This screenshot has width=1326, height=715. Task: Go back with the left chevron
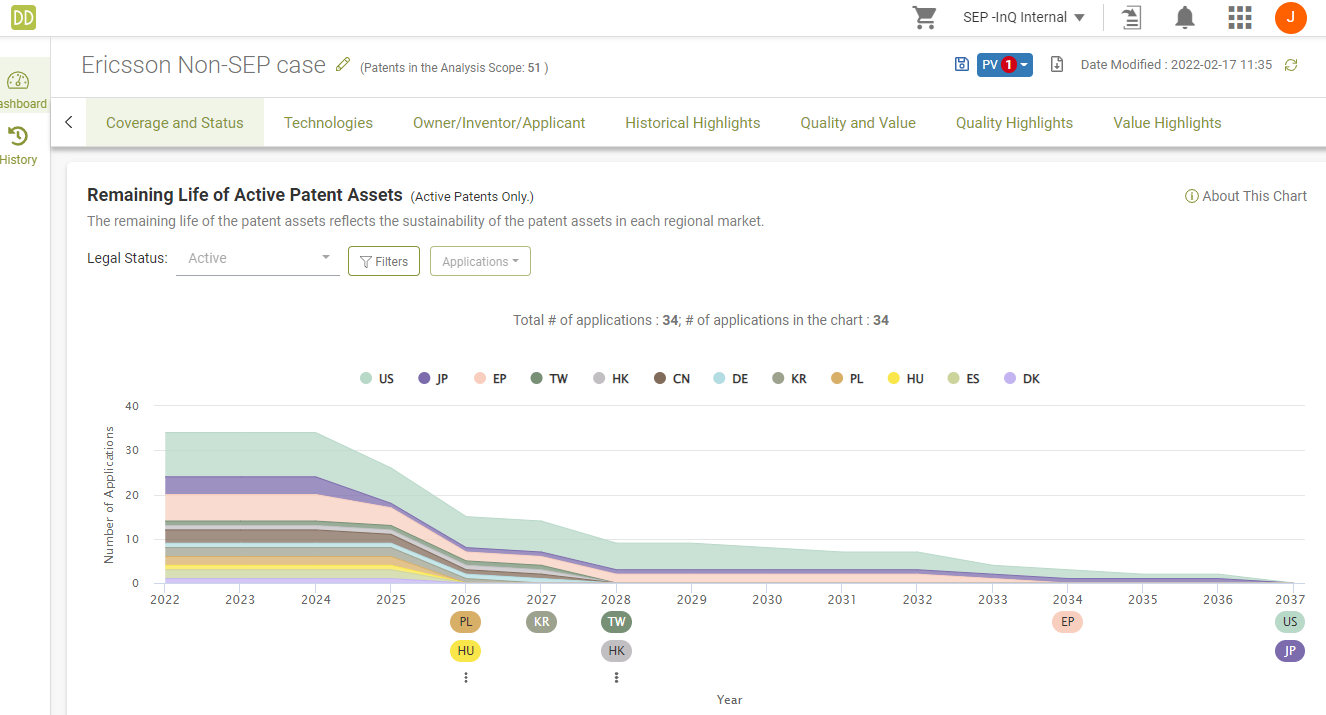click(69, 123)
